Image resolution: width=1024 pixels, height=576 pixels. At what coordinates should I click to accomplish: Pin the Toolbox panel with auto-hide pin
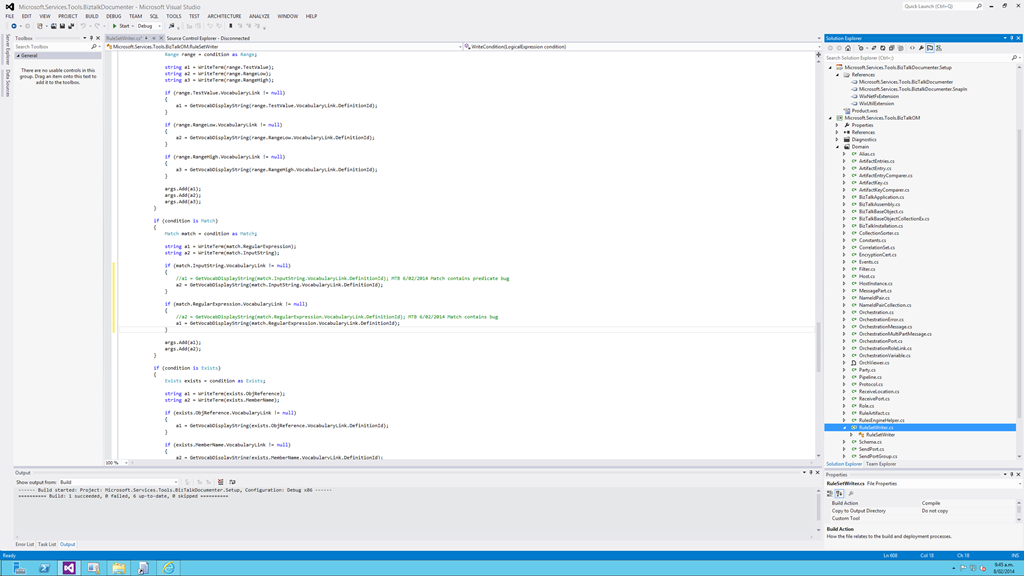click(x=91, y=38)
